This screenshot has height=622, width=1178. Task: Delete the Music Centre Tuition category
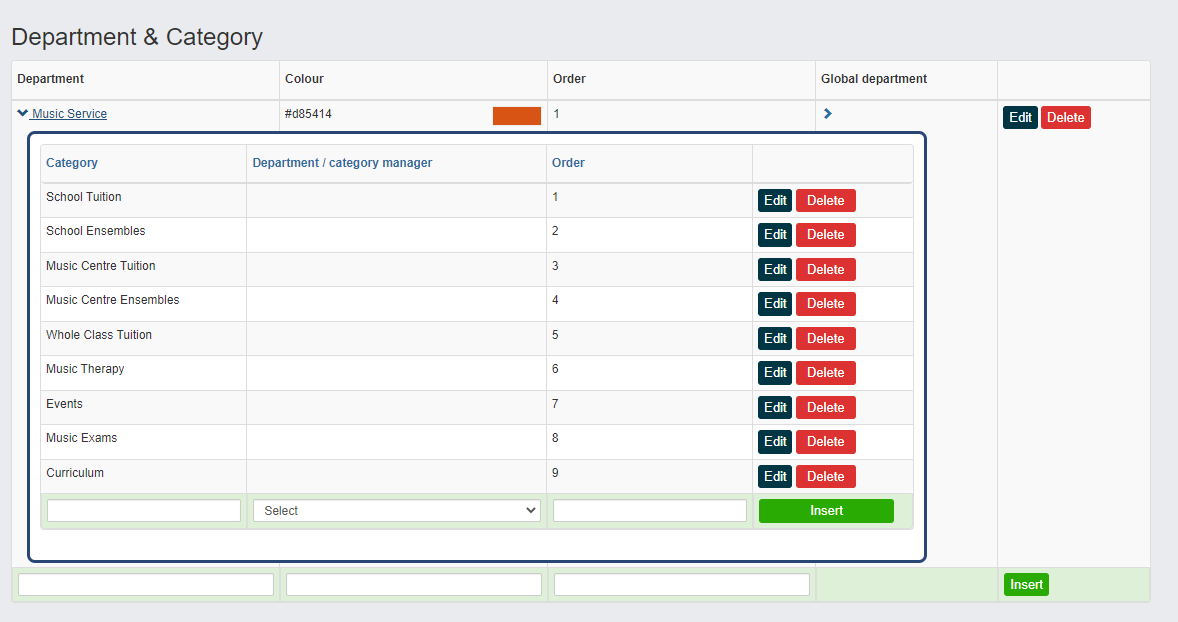(x=826, y=270)
